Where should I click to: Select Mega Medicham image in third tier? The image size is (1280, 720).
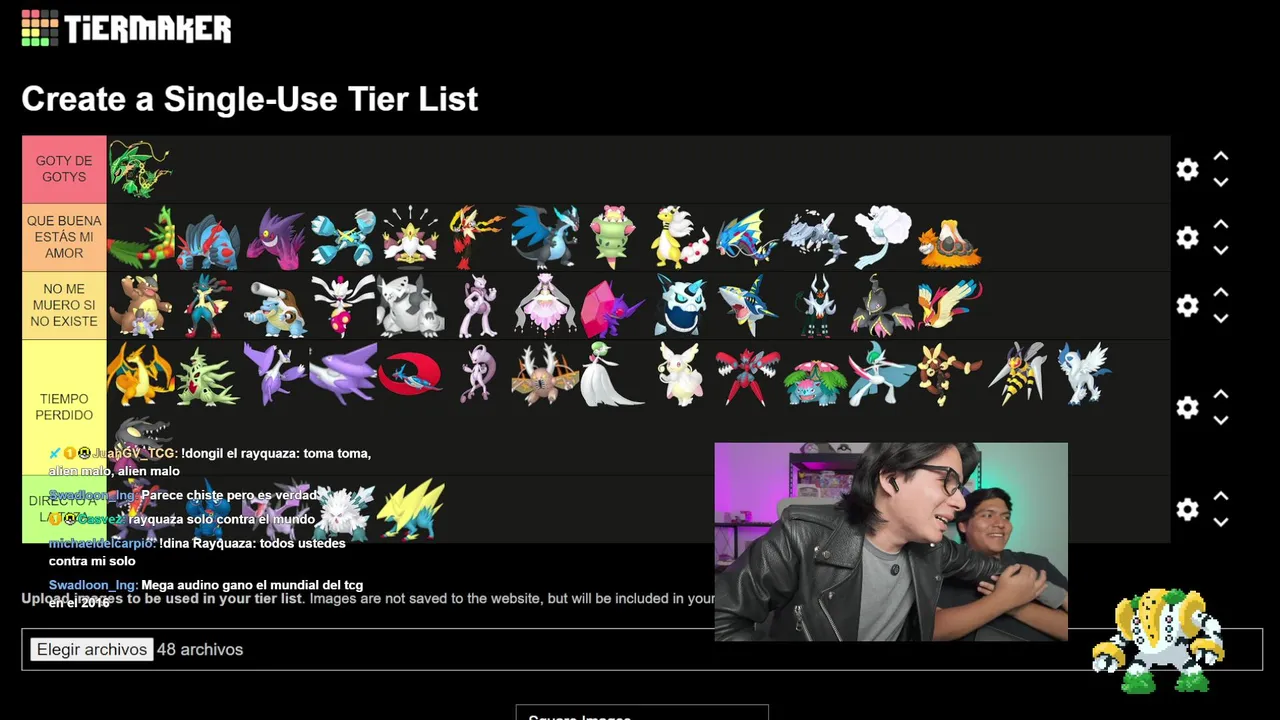coord(343,306)
